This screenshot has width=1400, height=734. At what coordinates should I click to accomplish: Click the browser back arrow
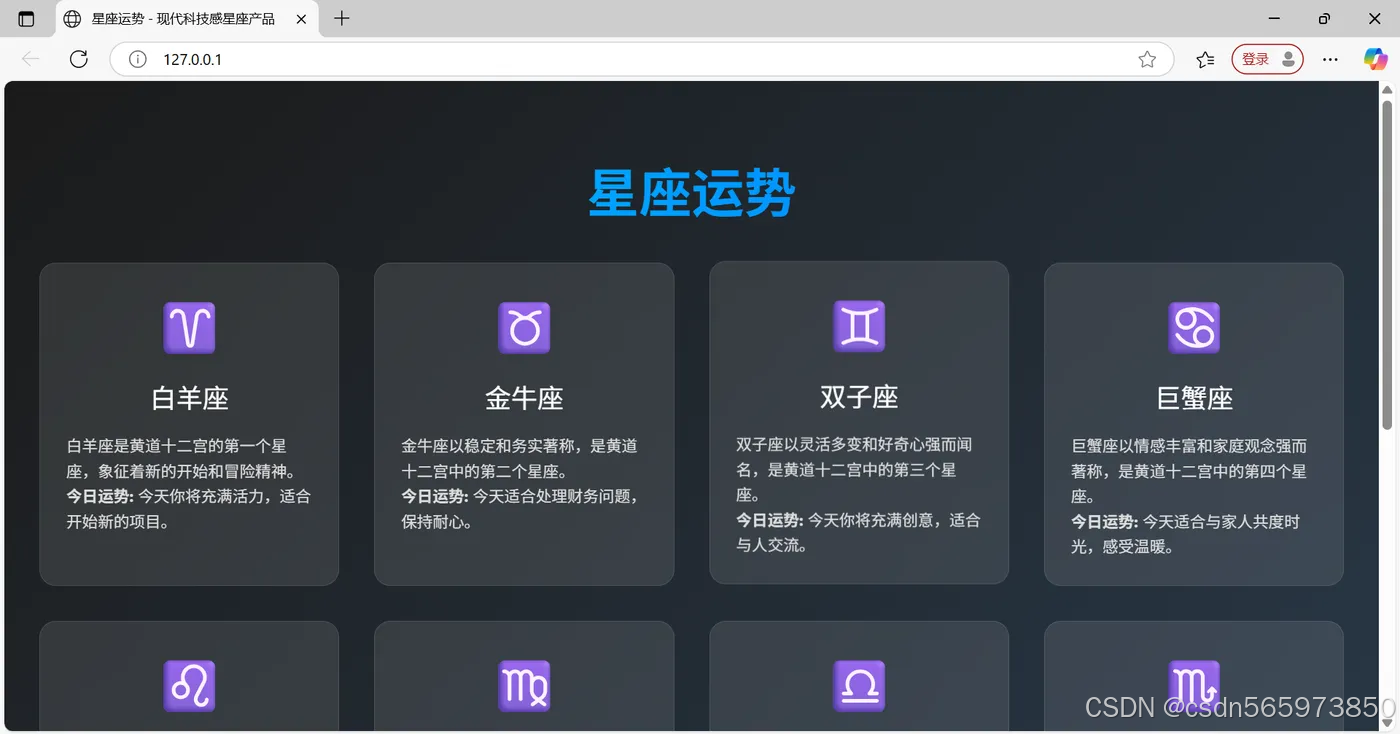click(31, 59)
